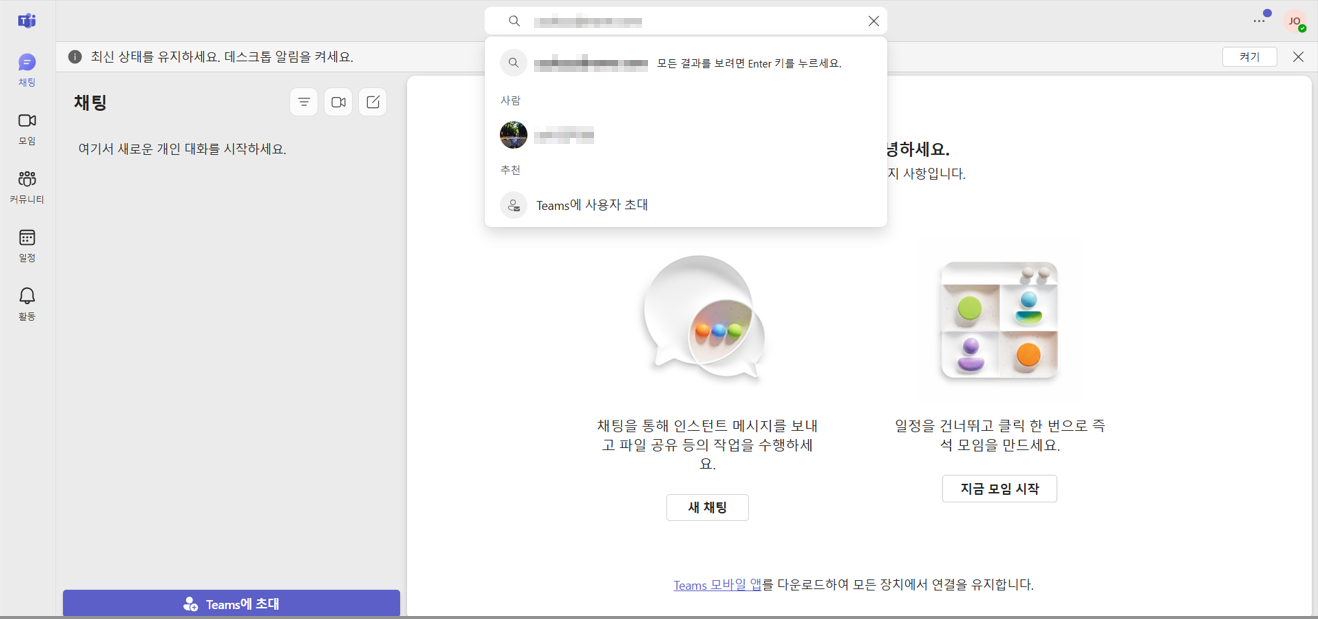The image size is (1318, 619).
Task: Clear the search box with X
Action: pos(874,21)
